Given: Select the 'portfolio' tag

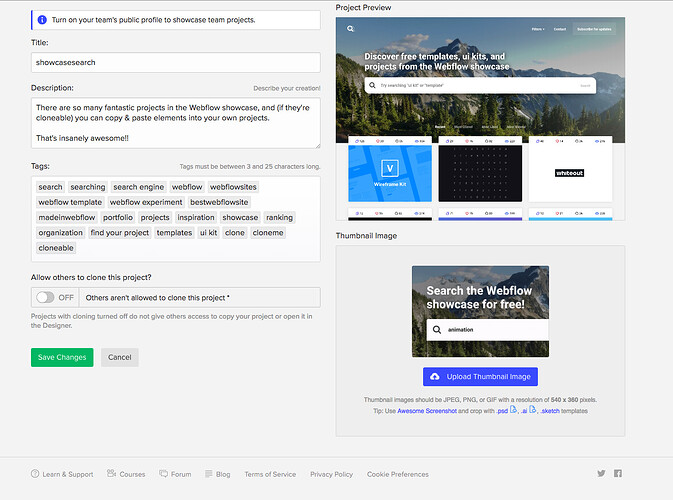Looking at the screenshot, I should (x=118, y=218).
